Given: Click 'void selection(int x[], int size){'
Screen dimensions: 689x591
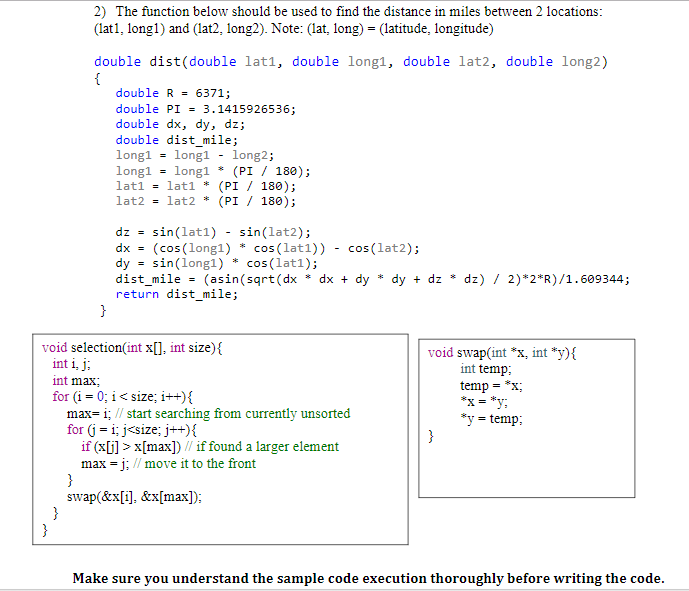Looking at the screenshot, I should click(132, 348).
